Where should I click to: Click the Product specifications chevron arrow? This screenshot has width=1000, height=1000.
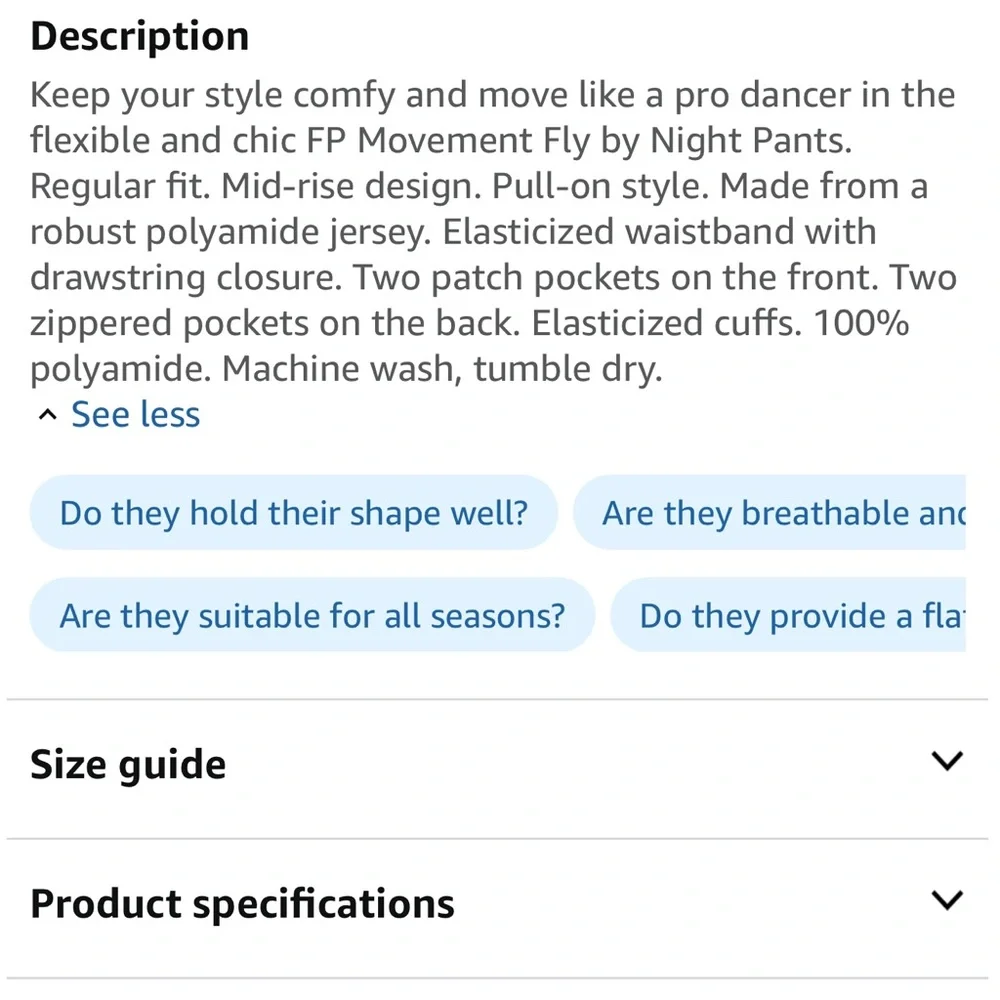click(946, 901)
